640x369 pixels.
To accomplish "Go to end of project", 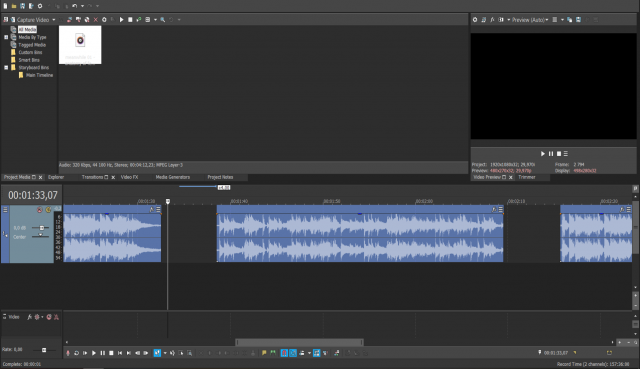I will 129,353.
